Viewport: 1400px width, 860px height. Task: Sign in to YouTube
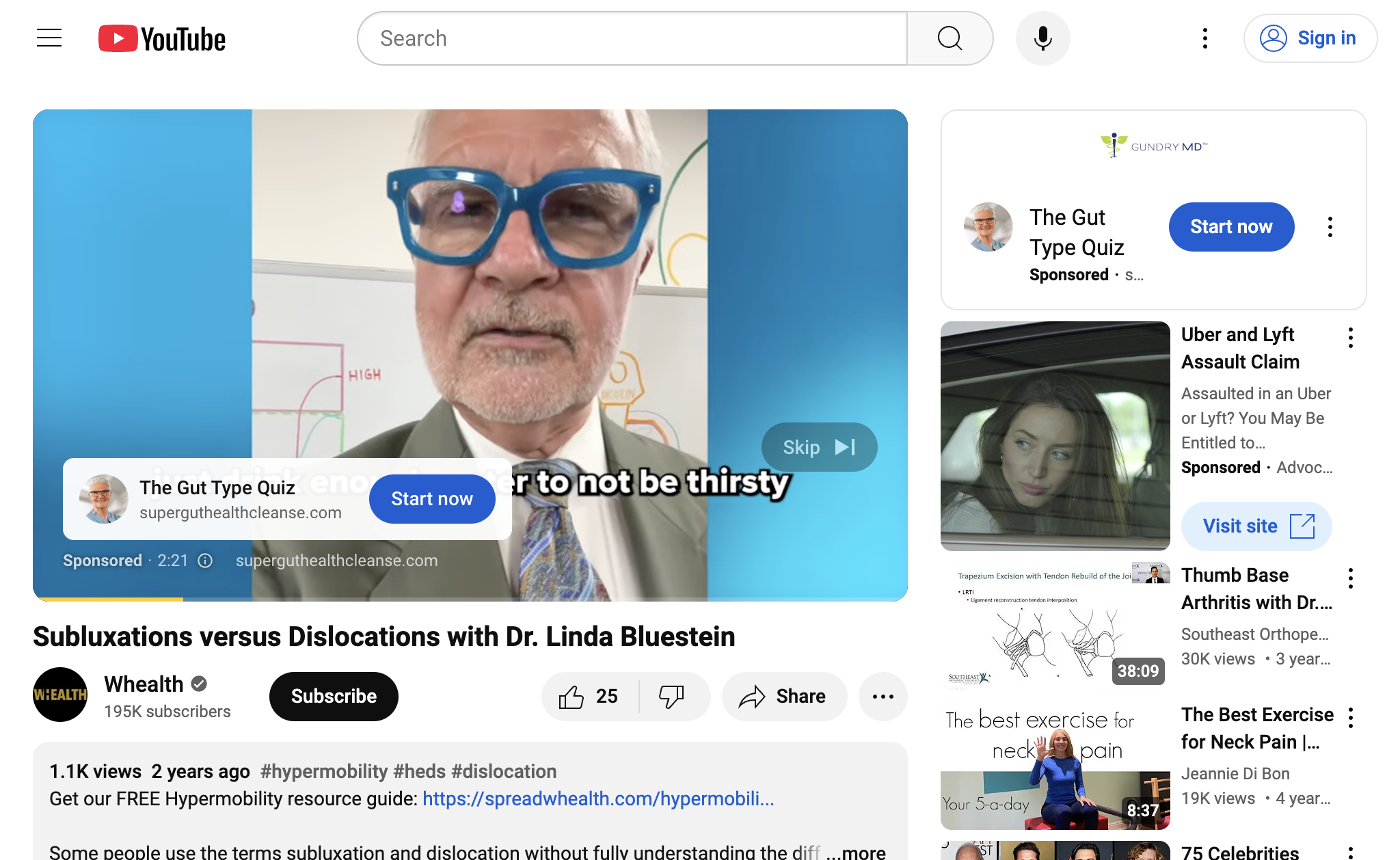coord(1310,38)
